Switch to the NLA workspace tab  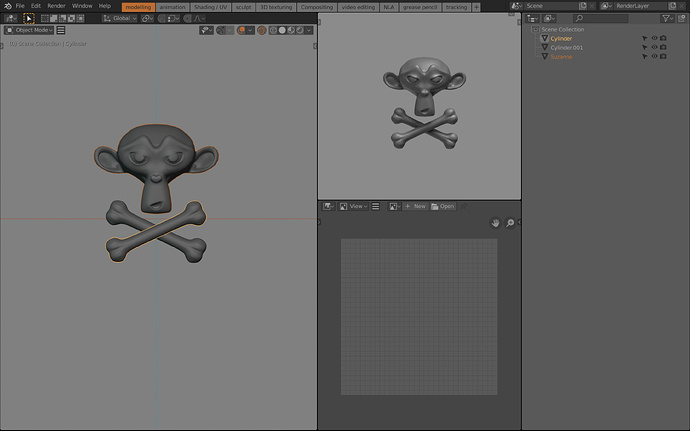coord(389,7)
